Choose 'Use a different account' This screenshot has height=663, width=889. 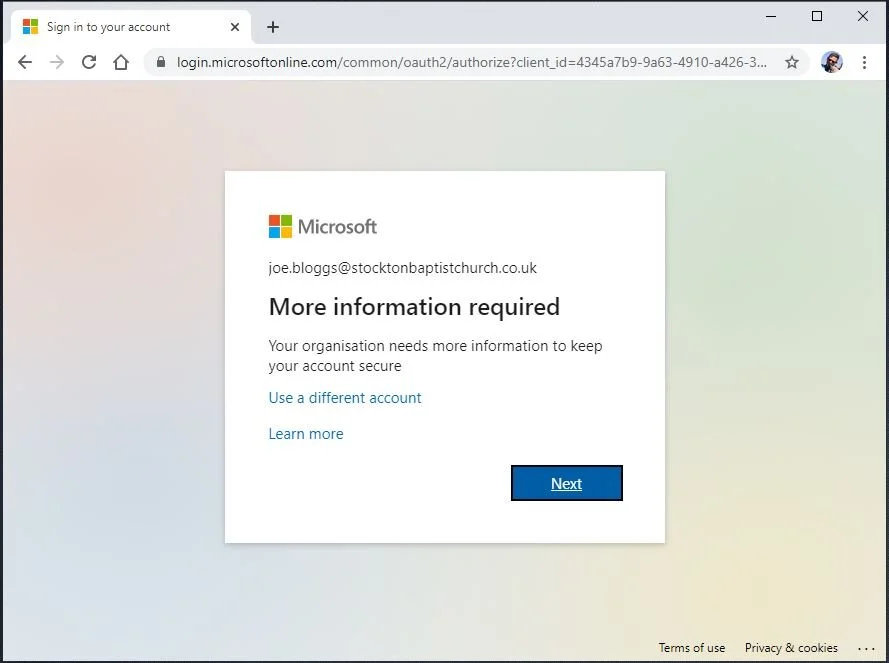(x=345, y=398)
